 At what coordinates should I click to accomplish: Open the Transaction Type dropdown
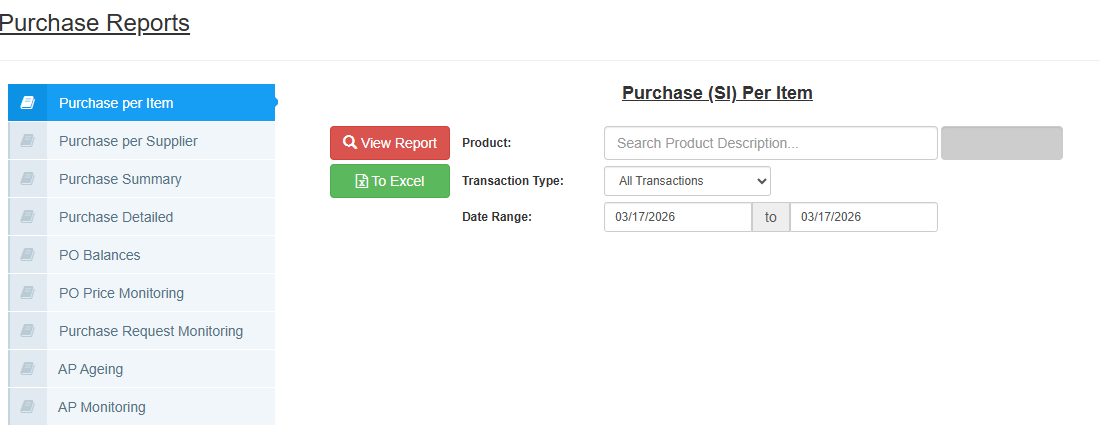688,181
